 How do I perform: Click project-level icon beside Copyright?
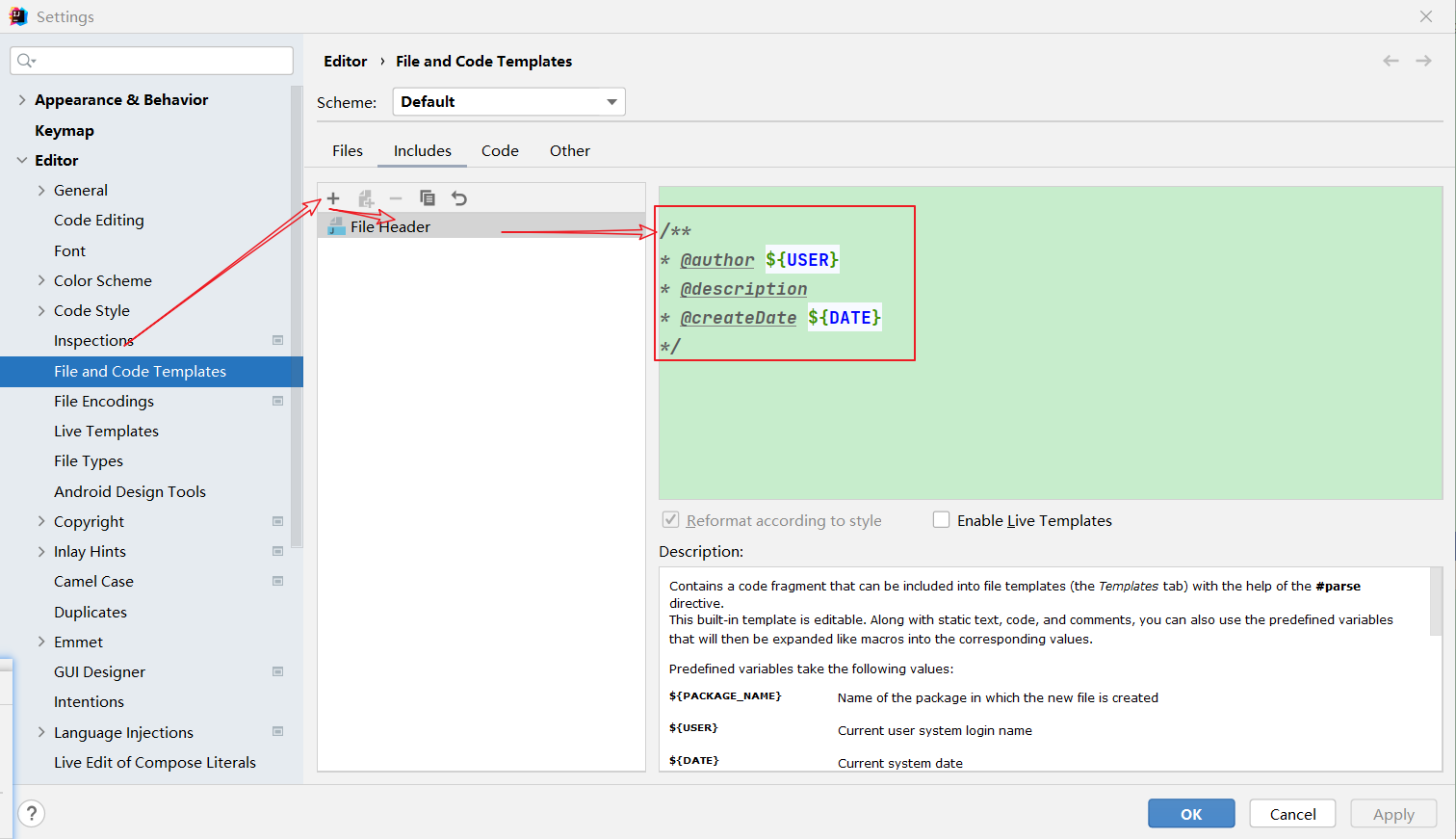(x=277, y=521)
